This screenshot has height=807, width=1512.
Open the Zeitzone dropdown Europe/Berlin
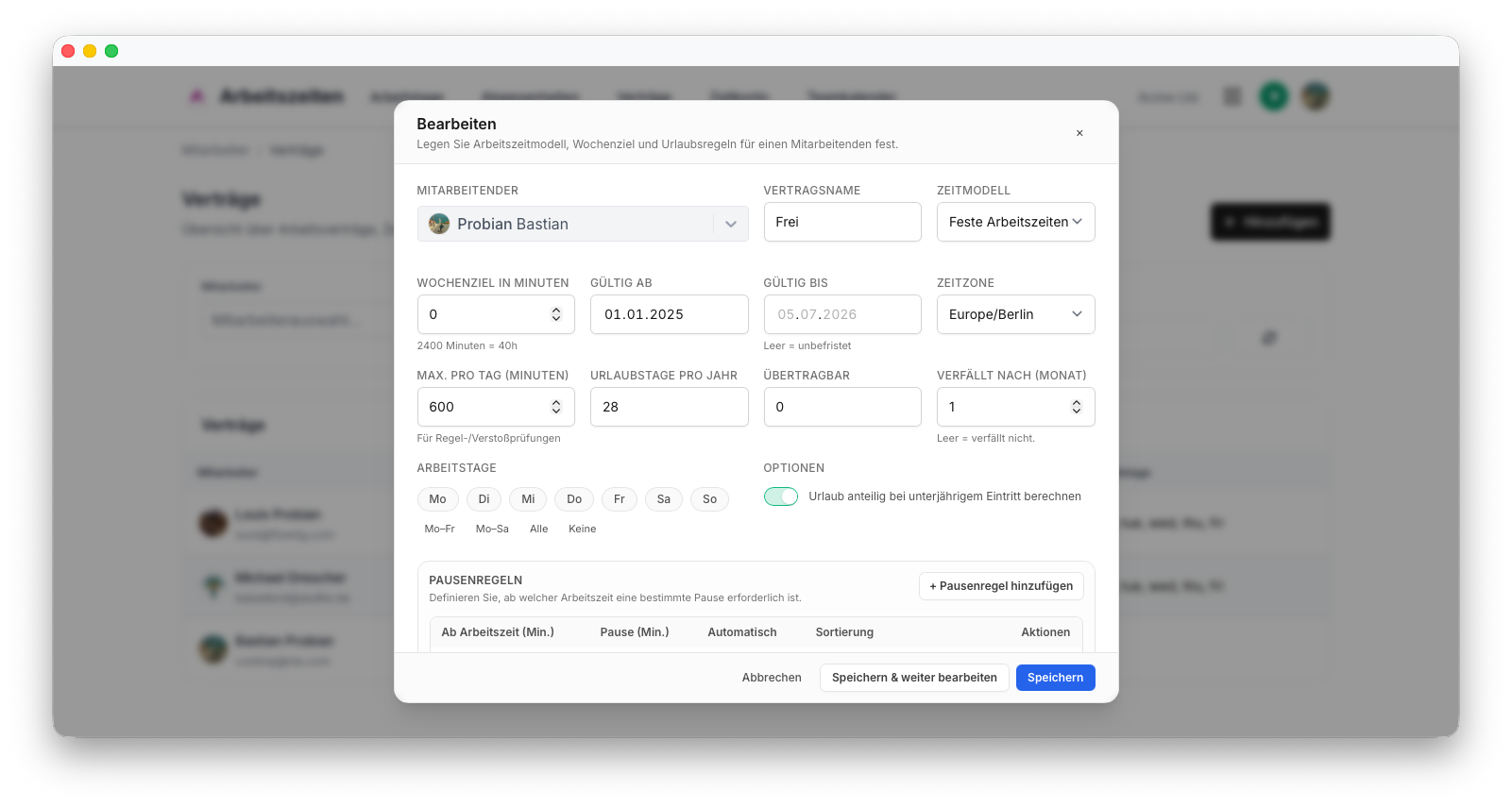(1016, 314)
